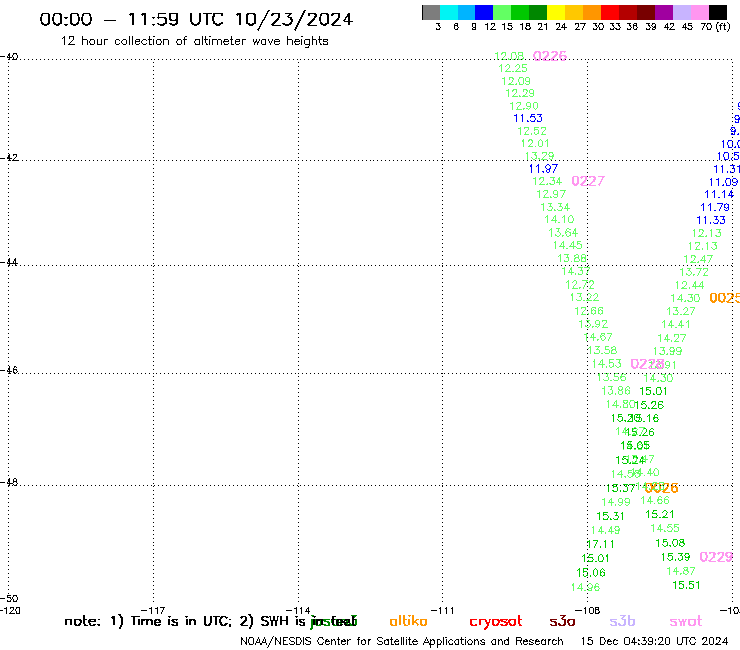Click the 14.66 wave height value

point(655,500)
